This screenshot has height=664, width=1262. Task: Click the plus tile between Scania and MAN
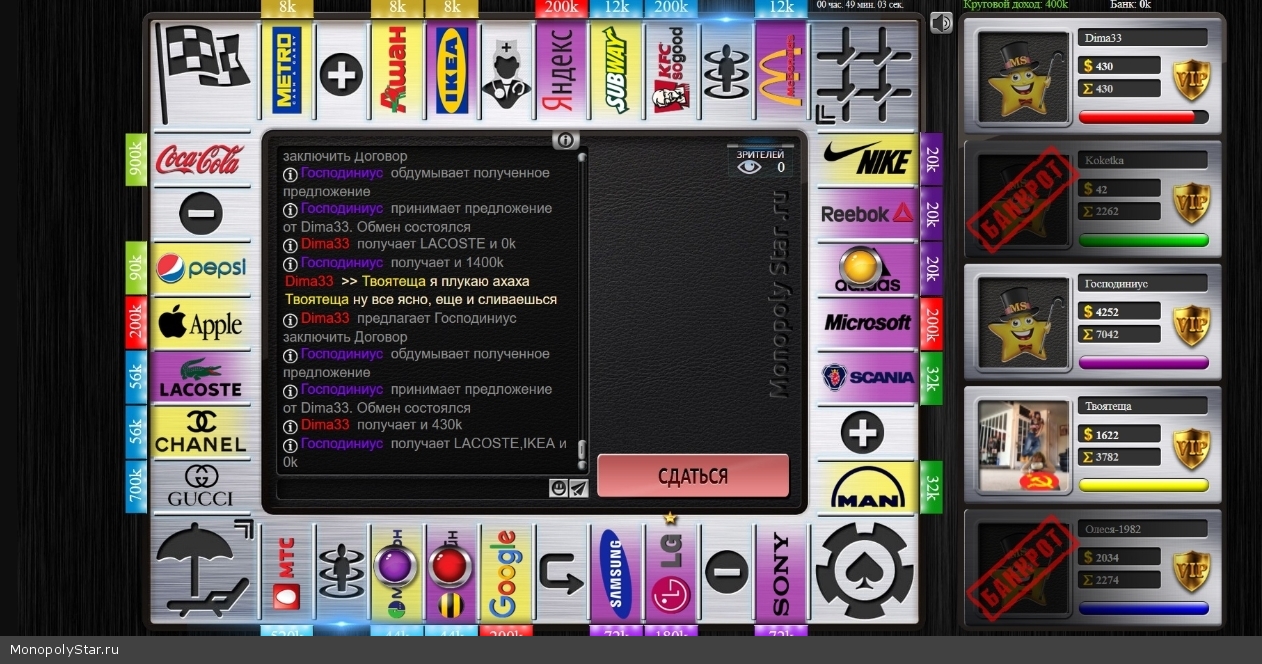point(867,433)
